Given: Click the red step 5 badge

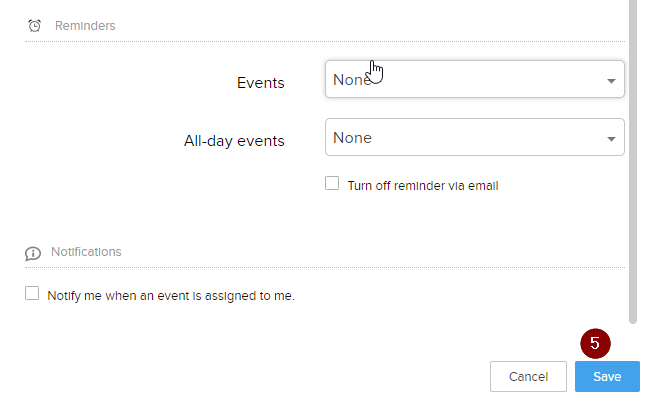Looking at the screenshot, I should 595,342.
